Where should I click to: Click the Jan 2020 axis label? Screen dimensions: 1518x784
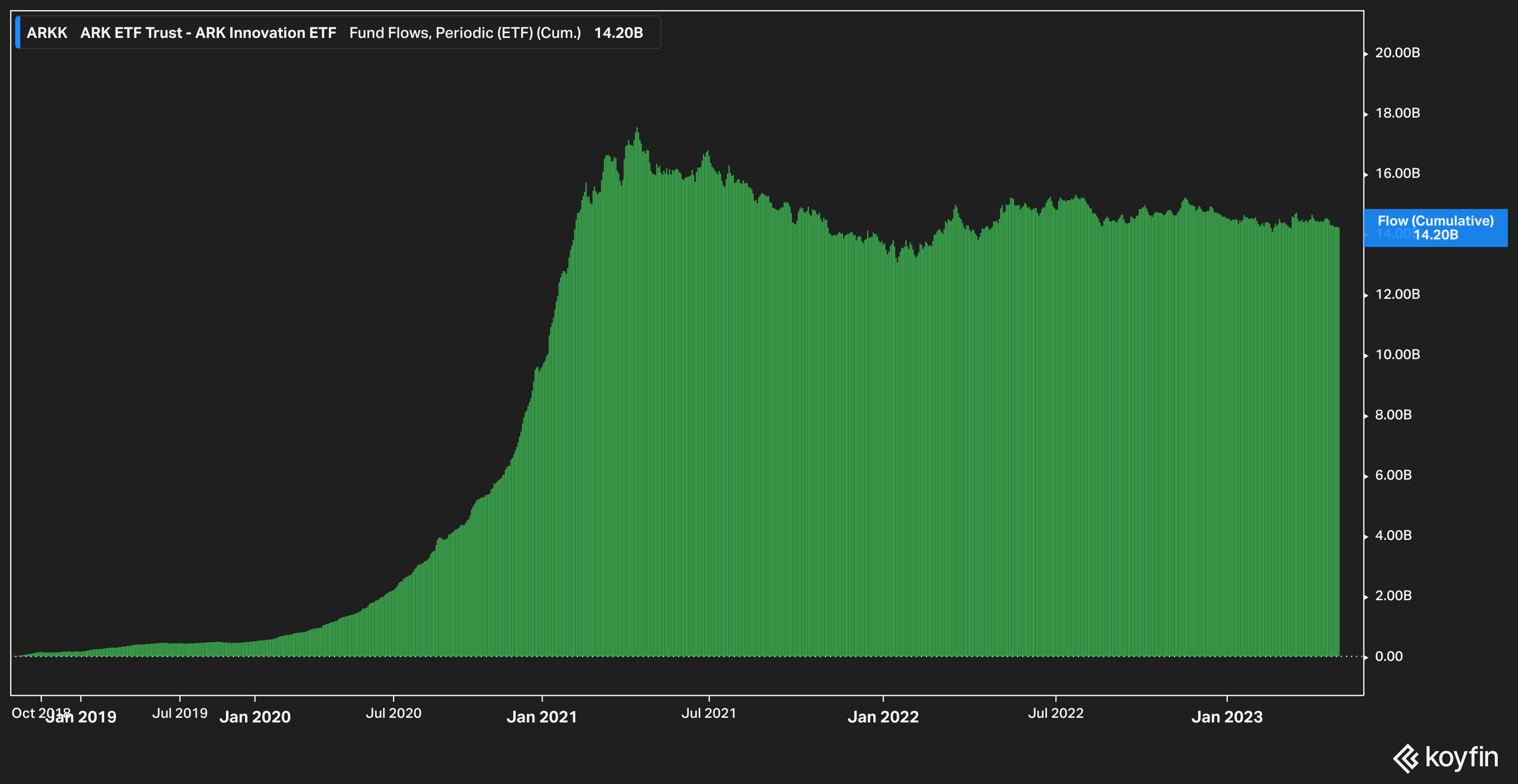click(255, 717)
